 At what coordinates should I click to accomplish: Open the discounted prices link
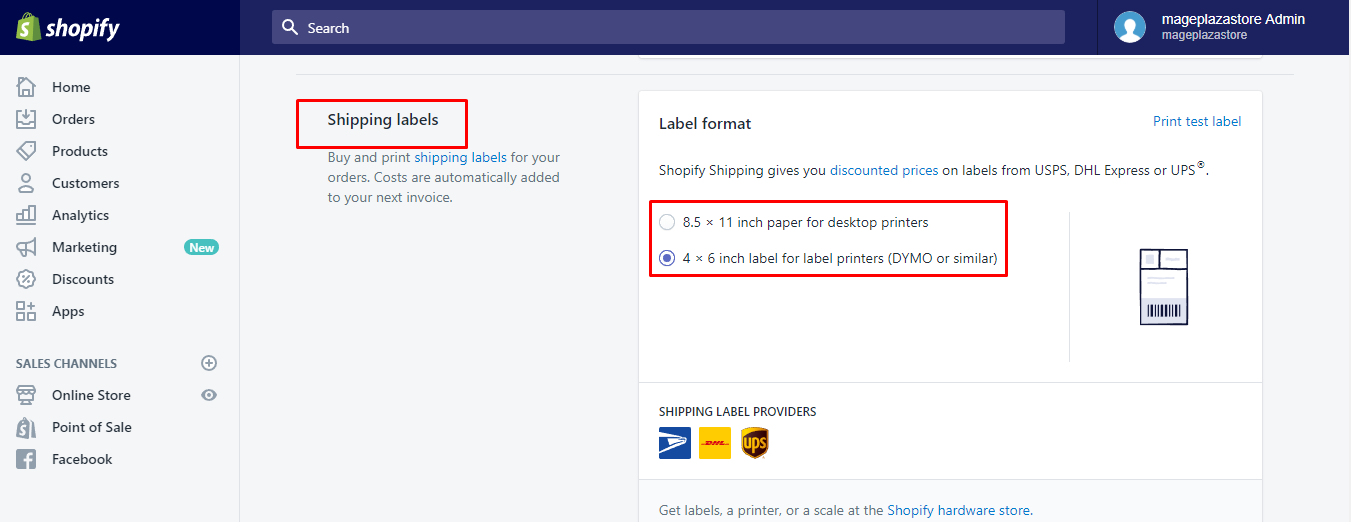[x=884, y=170]
